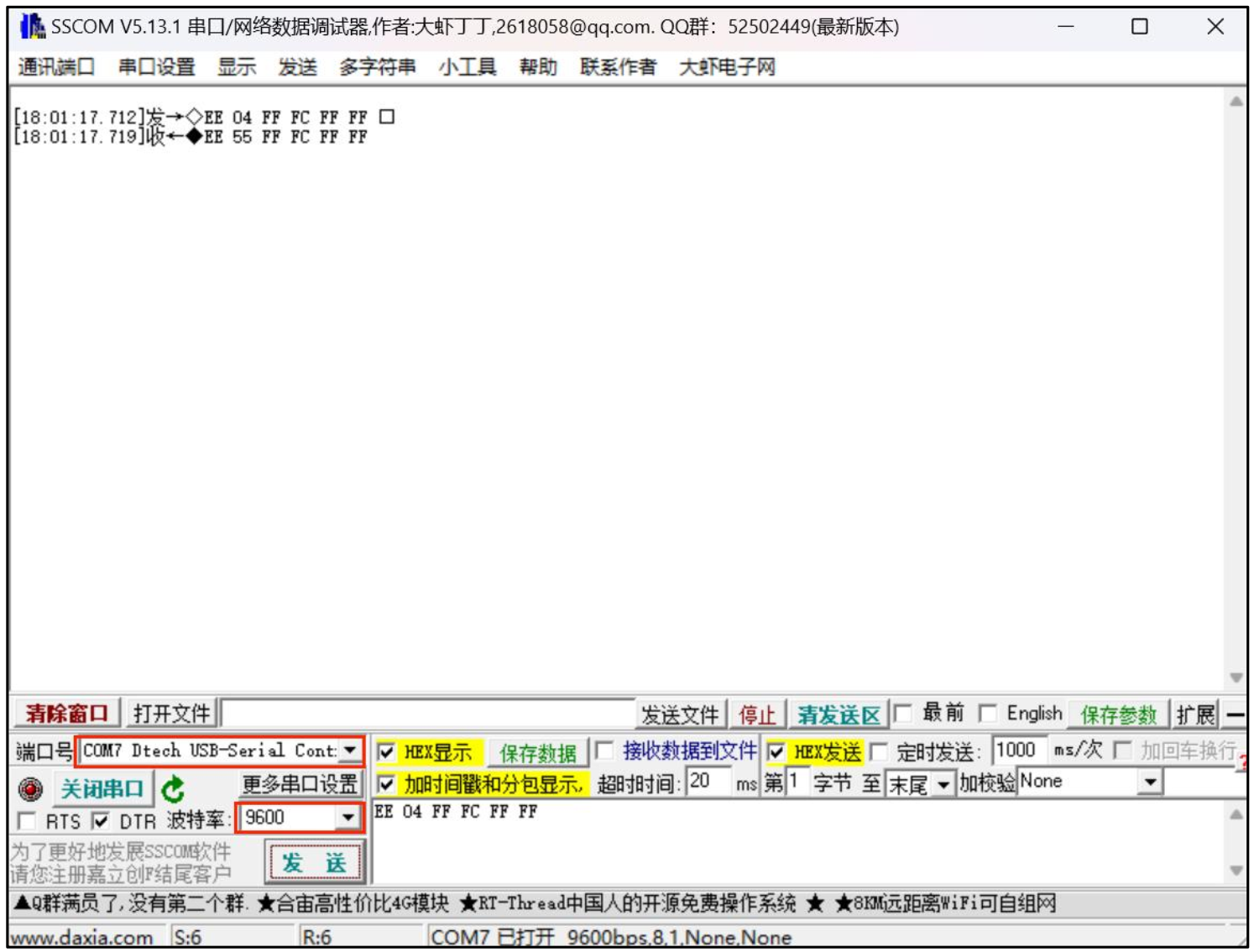
Task: Click the 发送文件 button
Action: pos(681,714)
